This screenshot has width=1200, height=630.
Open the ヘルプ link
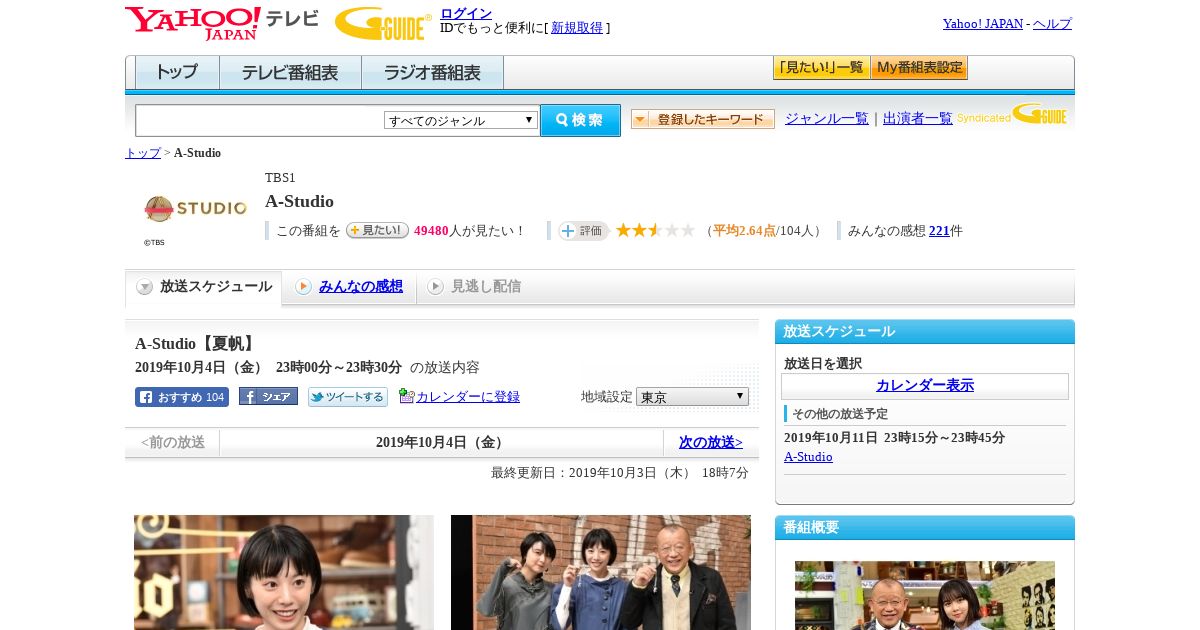coord(1052,24)
